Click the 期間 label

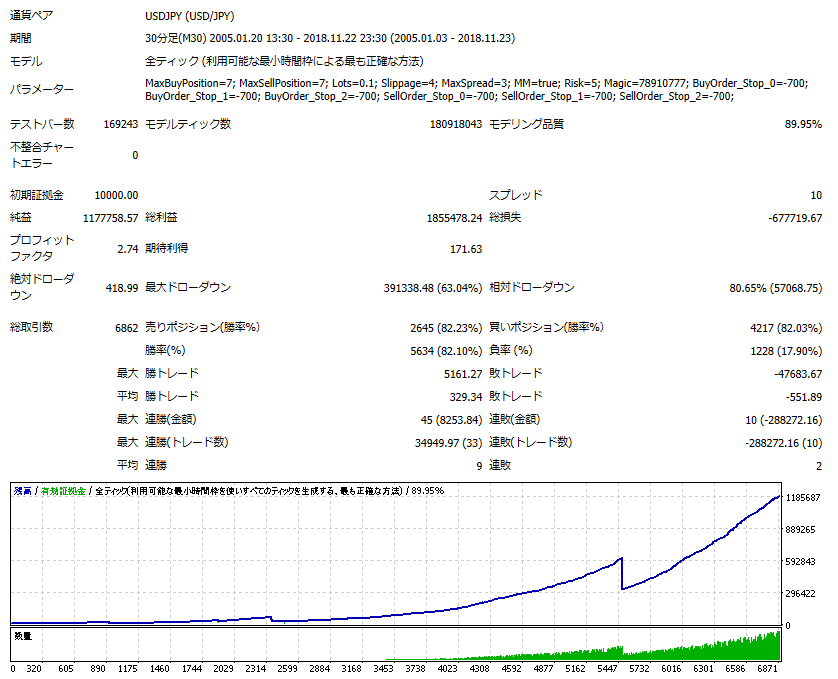point(21,38)
